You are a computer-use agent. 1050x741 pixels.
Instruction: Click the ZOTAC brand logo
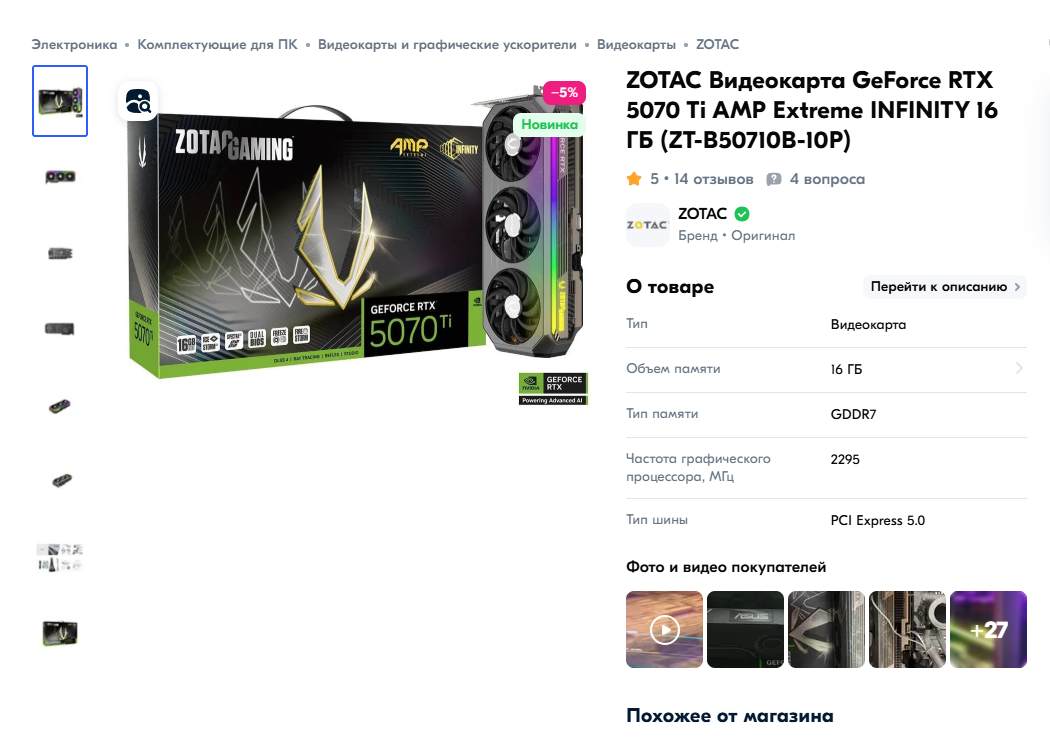(x=647, y=225)
